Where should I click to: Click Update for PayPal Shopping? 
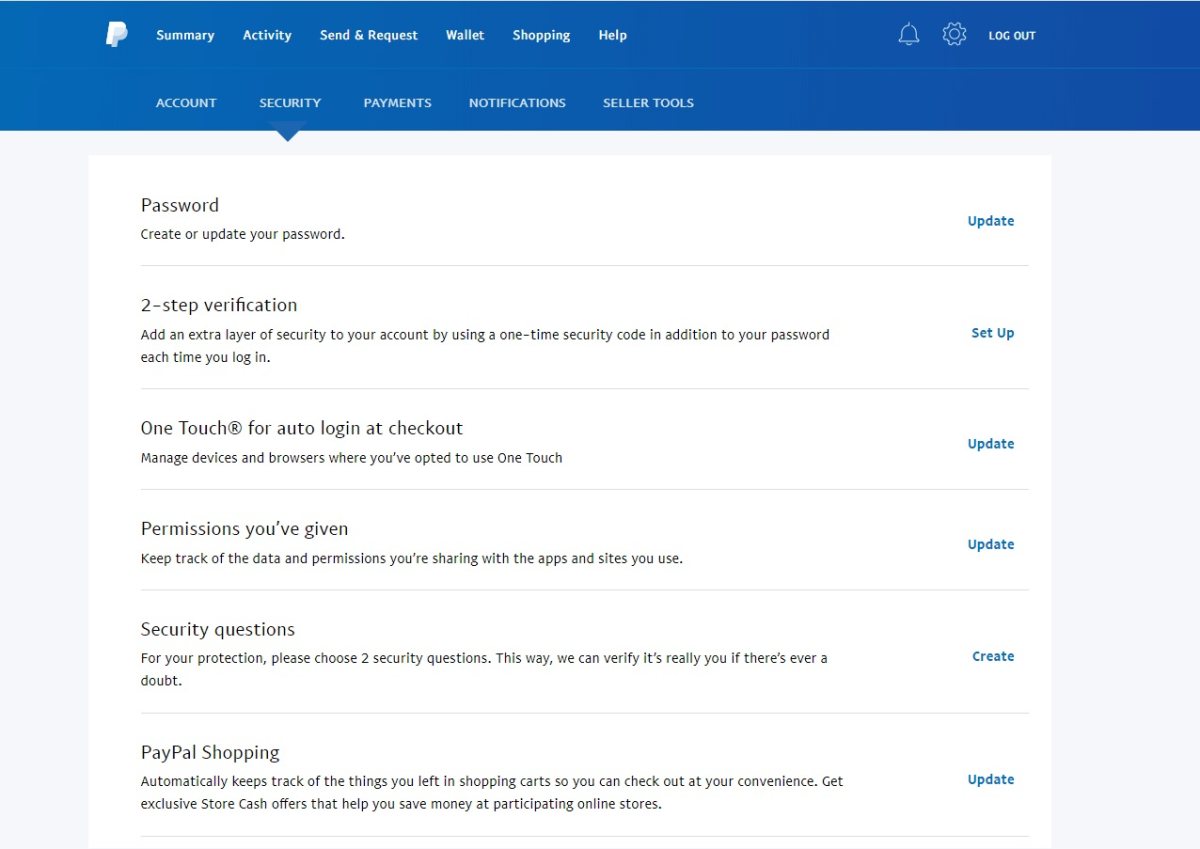click(x=991, y=780)
